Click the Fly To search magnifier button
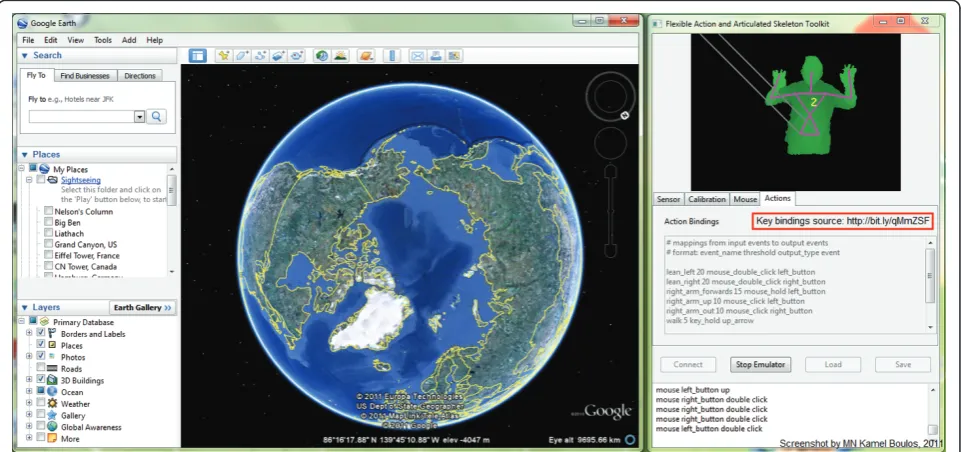Viewport: 961px width, 452px height. click(x=156, y=117)
